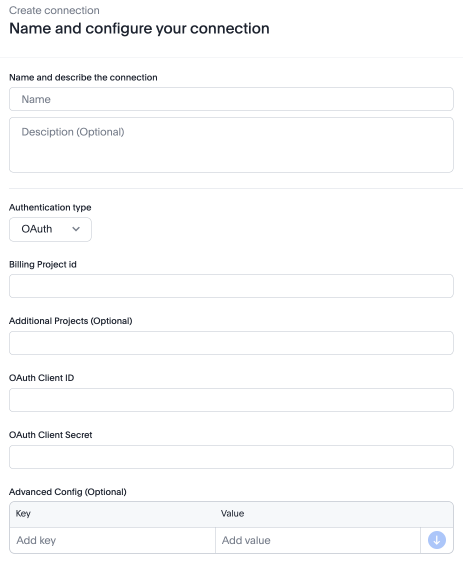
Task: Click the OAuth Client ID input box
Action: [231, 400]
